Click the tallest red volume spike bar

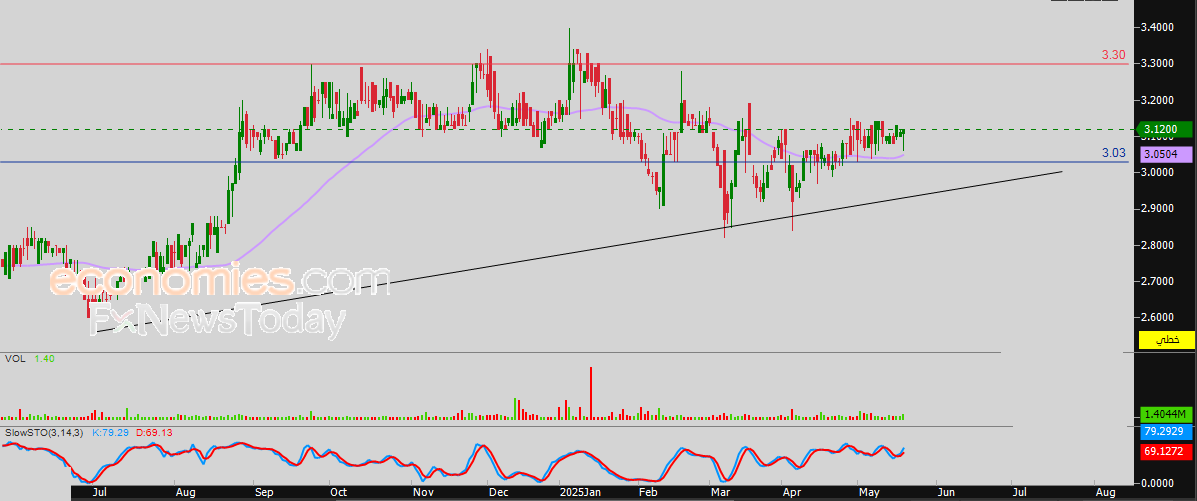(x=590, y=393)
